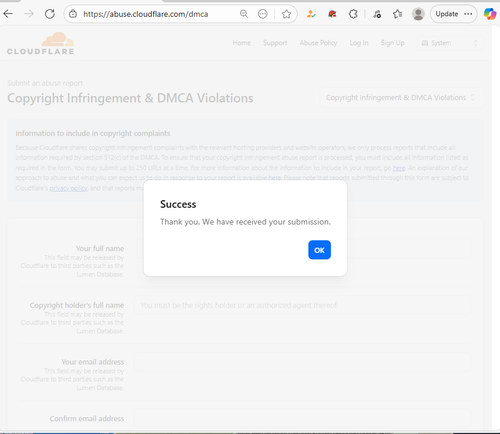Click the 'Submit an abuse report' text
The image size is (500, 434).
click(45, 83)
